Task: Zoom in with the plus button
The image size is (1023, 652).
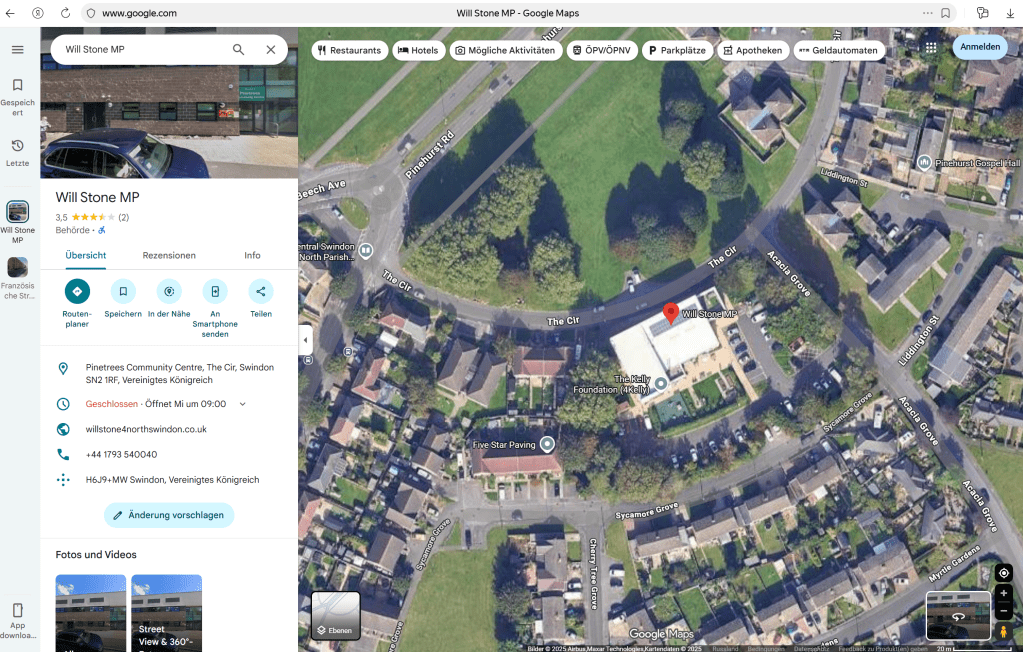Action: tap(1004, 593)
